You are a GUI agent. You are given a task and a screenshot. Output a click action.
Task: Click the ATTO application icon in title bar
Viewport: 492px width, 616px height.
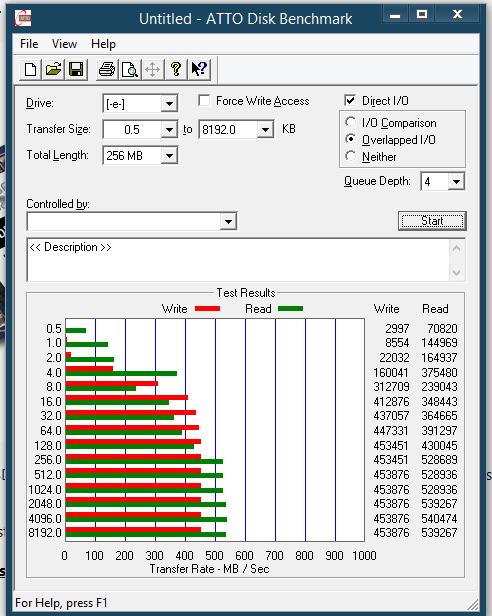point(23,18)
